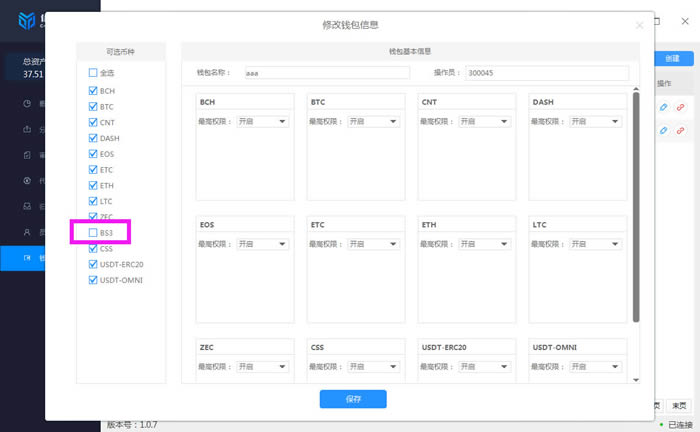Open BTC 最高权限 dropdown
700x432 pixels.
[373, 121]
